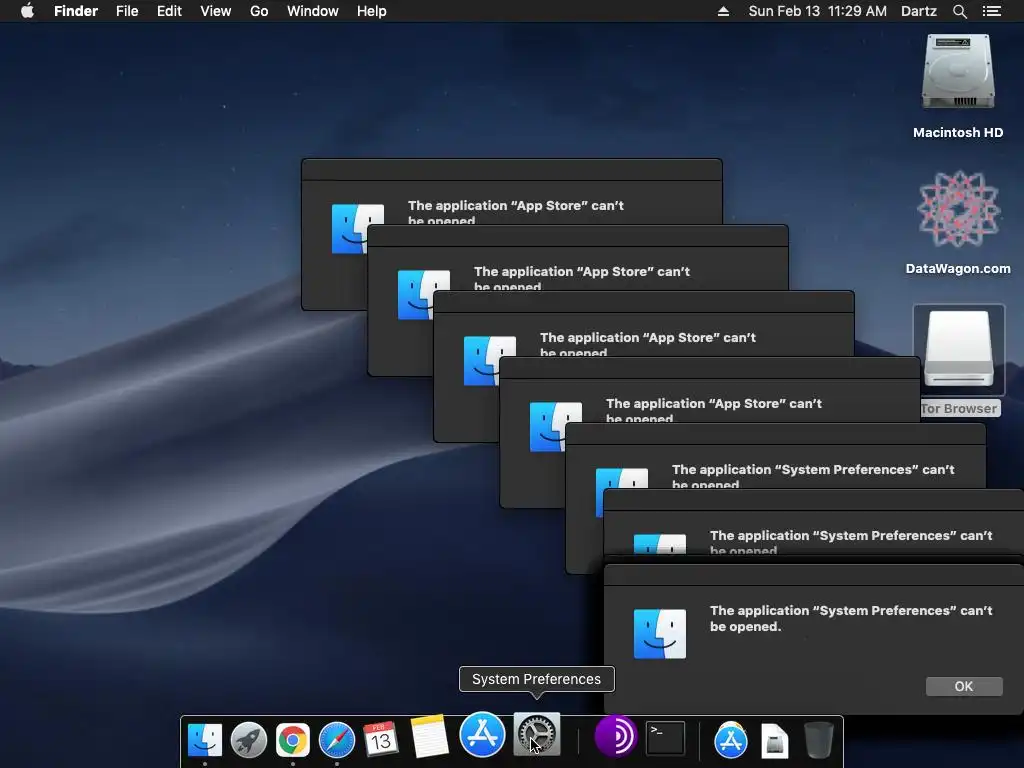Image resolution: width=1024 pixels, height=768 pixels.
Task: Open the Window menu
Action: point(313,11)
